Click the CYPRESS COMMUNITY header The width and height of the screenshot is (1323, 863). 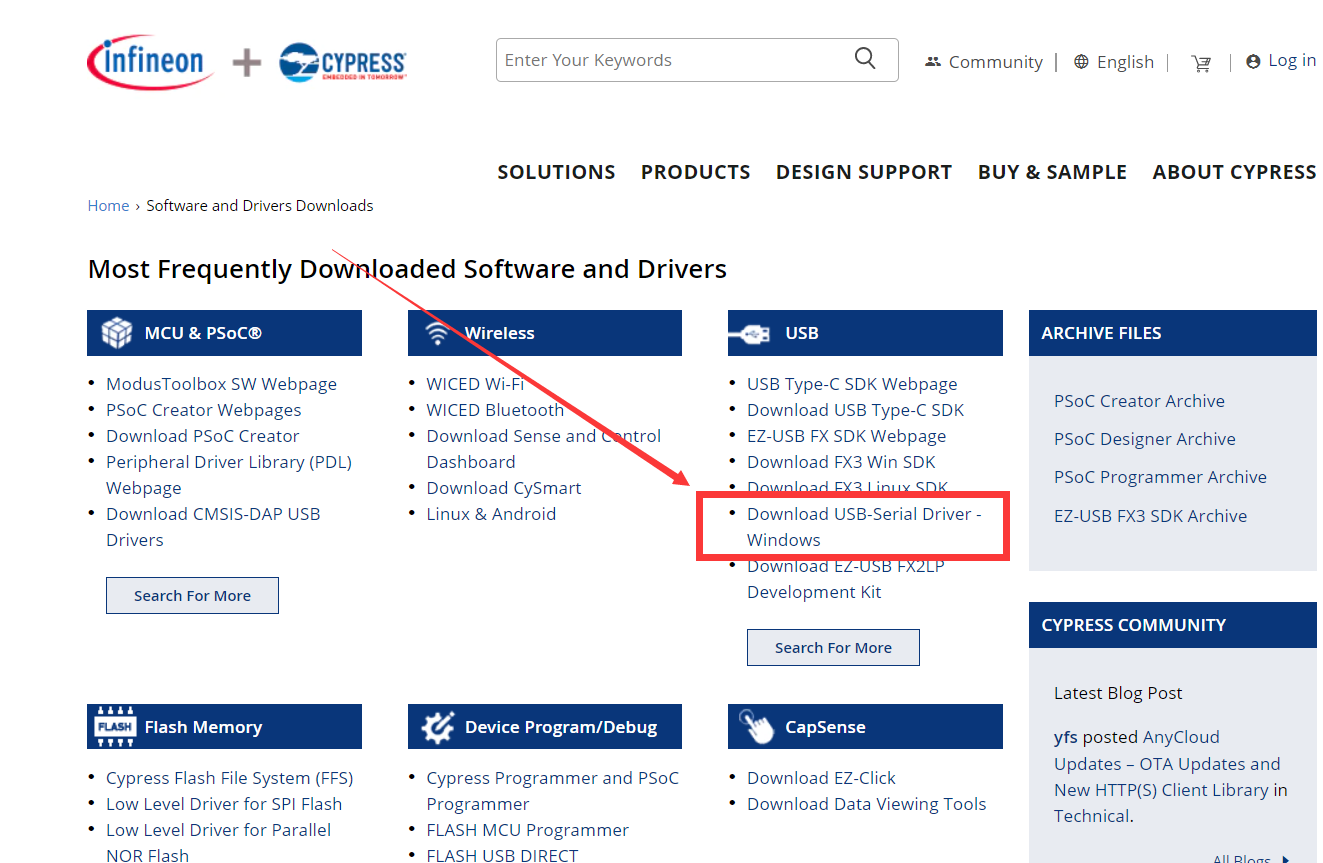point(1172,625)
